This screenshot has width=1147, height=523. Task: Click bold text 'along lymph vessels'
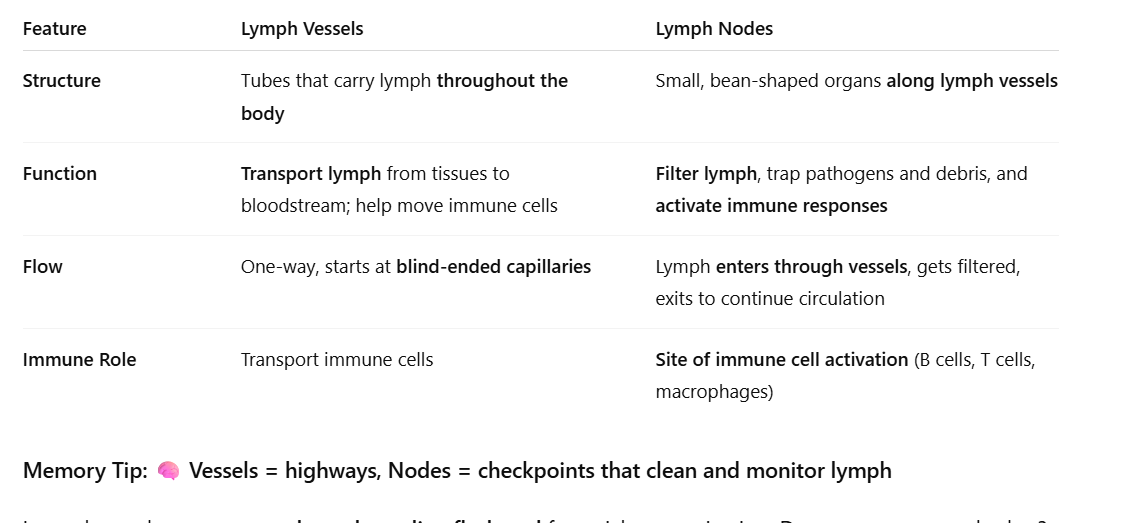click(971, 81)
